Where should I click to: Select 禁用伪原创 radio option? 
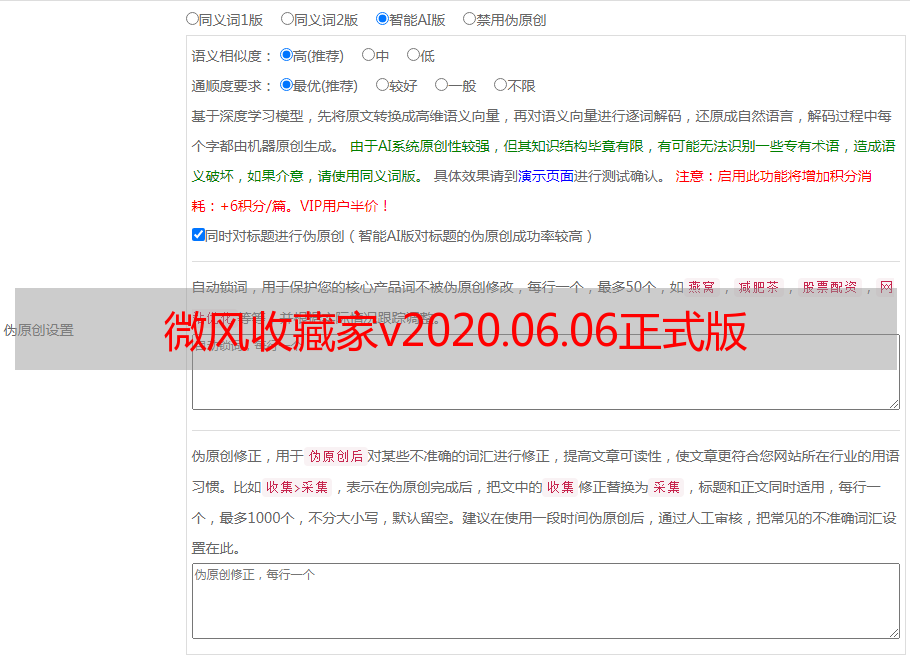[x=469, y=19]
